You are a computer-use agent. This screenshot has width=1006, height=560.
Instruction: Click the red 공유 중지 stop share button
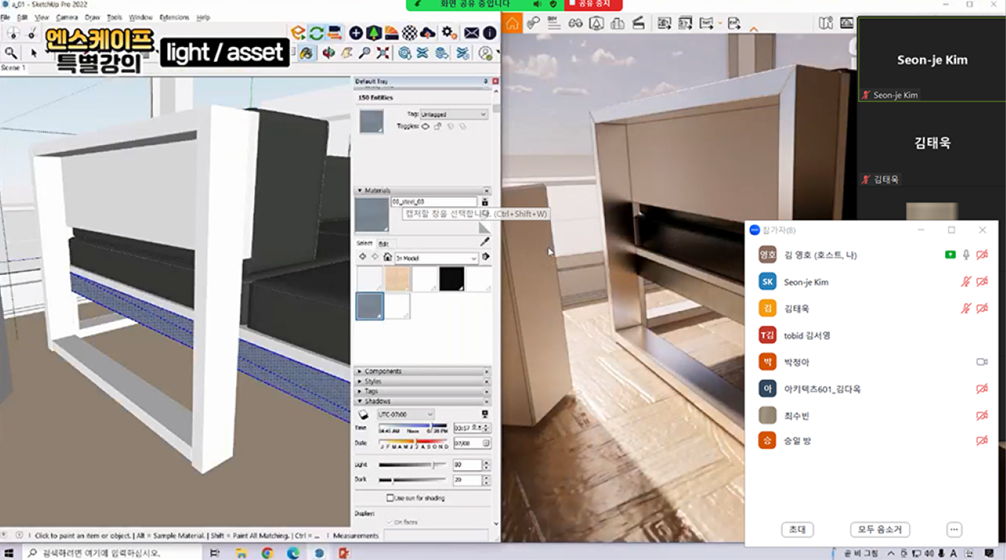point(593,4)
